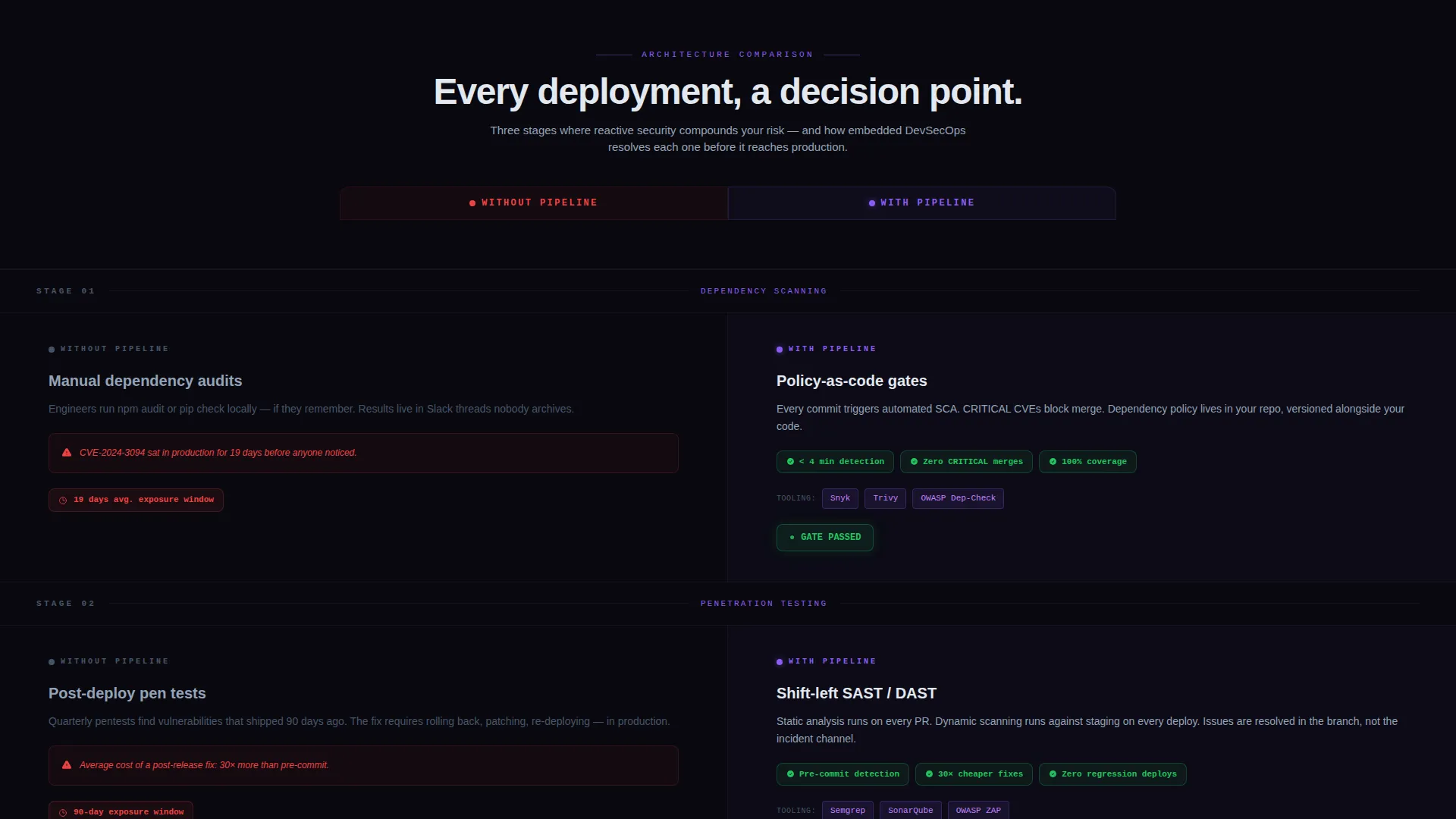The width and height of the screenshot is (1456, 819).
Task: Click the 'TOOLING:' label beside Semgrep
Action: pos(795,811)
